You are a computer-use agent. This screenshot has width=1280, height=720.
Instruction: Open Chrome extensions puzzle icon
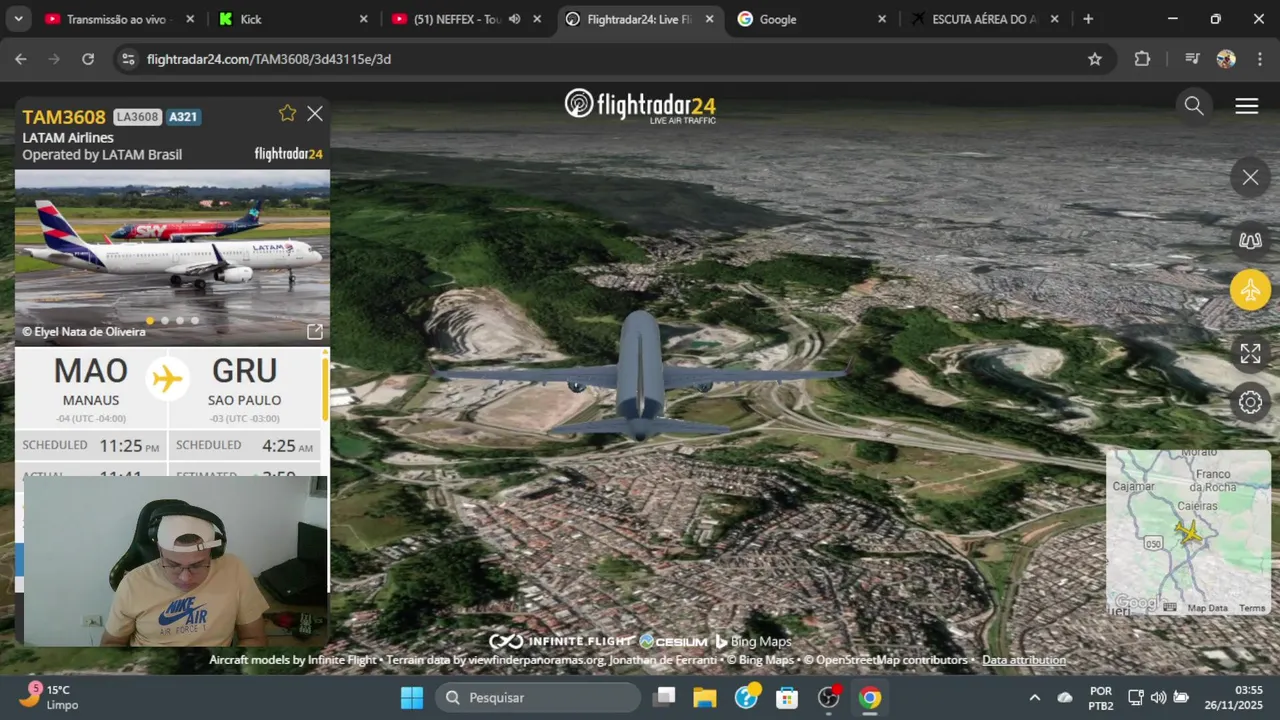click(1142, 59)
